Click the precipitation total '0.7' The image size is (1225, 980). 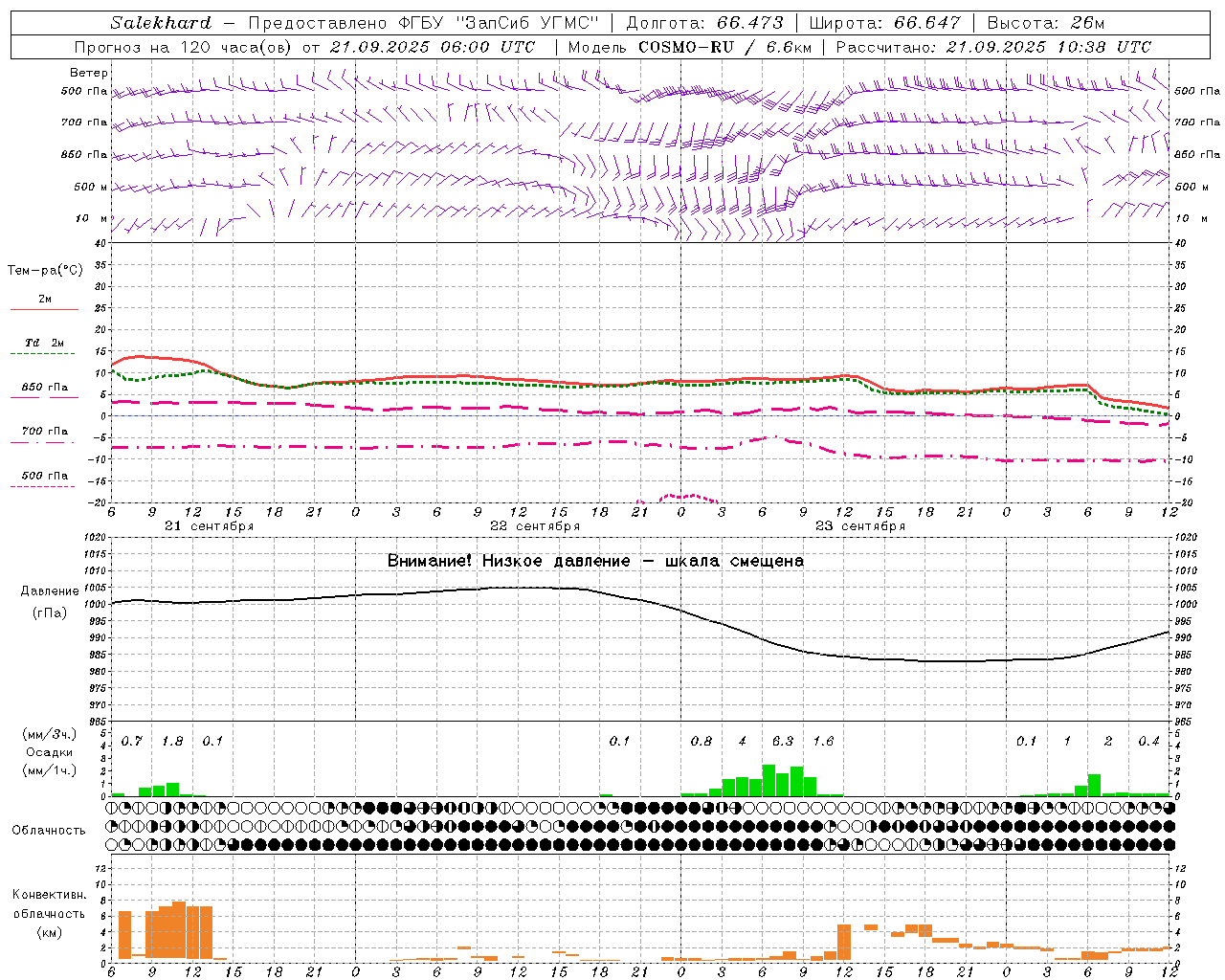(132, 741)
